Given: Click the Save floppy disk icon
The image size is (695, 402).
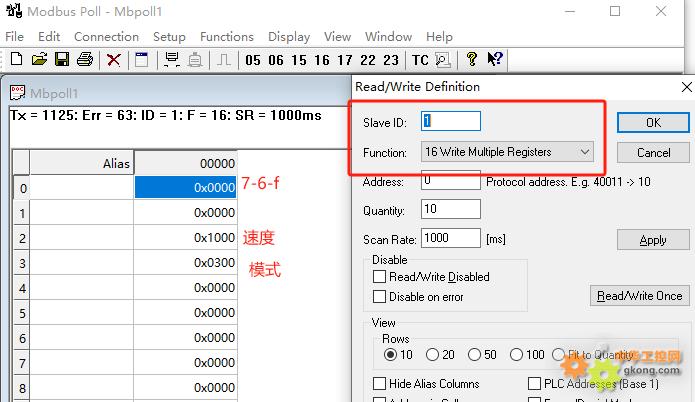Looking at the screenshot, I should [x=62, y=59].
